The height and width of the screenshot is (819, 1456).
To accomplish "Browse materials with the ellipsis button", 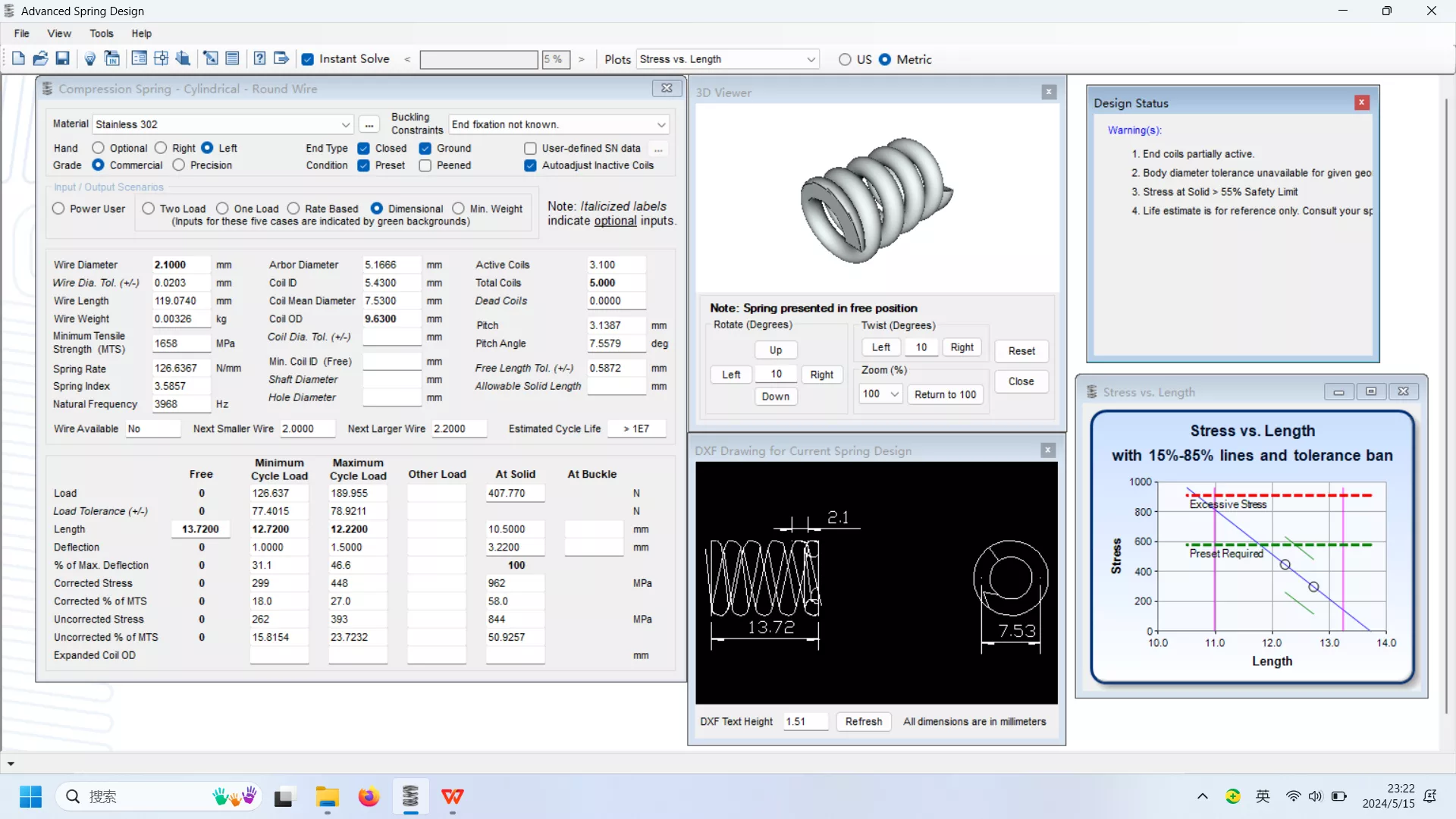I will (369, 124).
